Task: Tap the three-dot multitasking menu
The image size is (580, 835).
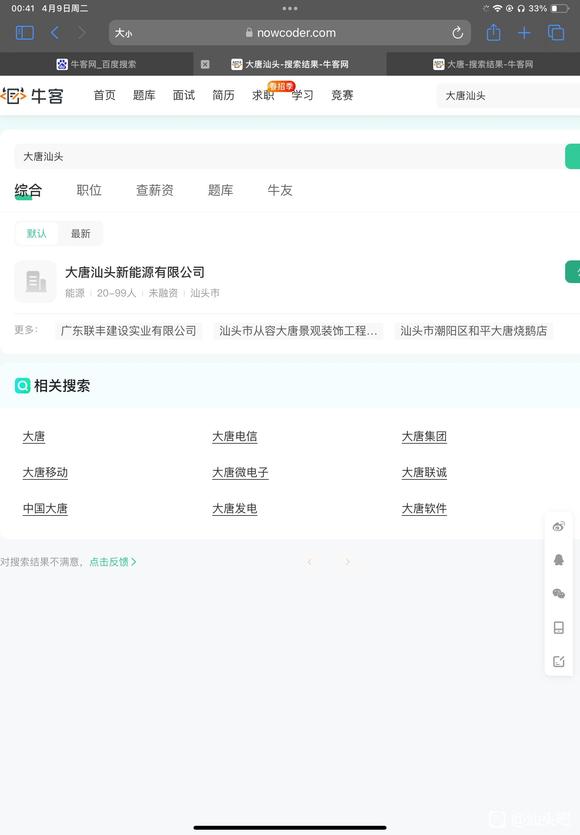Action: pyautogui.click(x=290, y=9)
